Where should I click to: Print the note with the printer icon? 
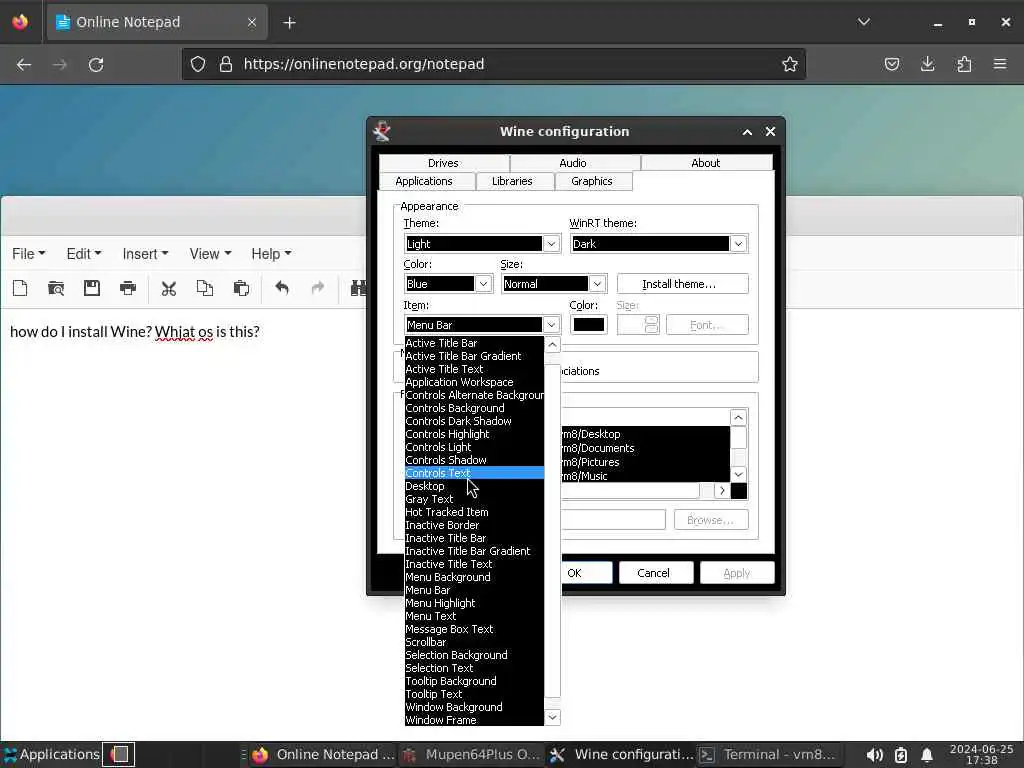128,288
